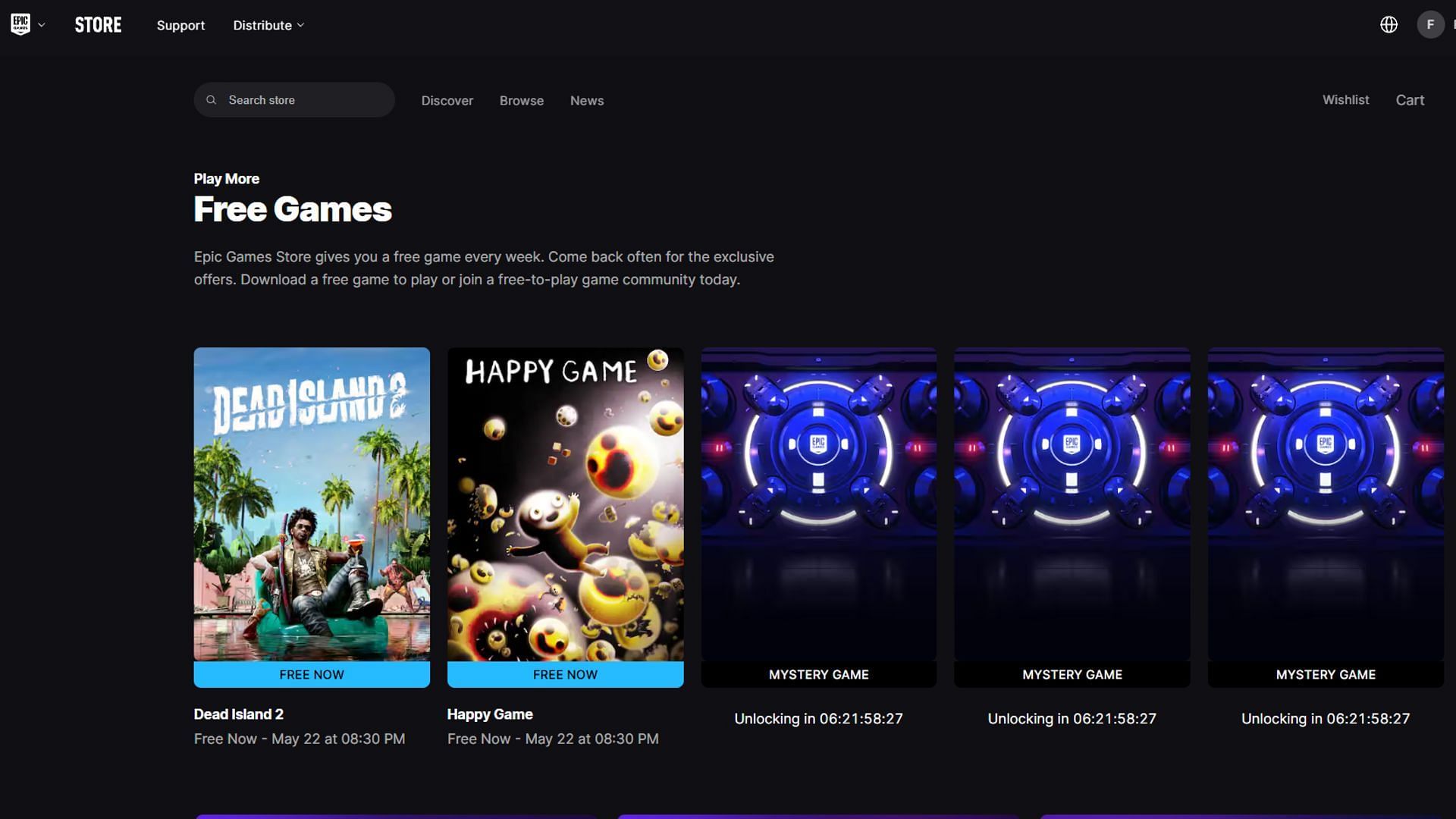This screenshot has height=819, width=1456.
Task: Click Happy Game 'Free Now - May 22' text
Action: pos(553,739)
